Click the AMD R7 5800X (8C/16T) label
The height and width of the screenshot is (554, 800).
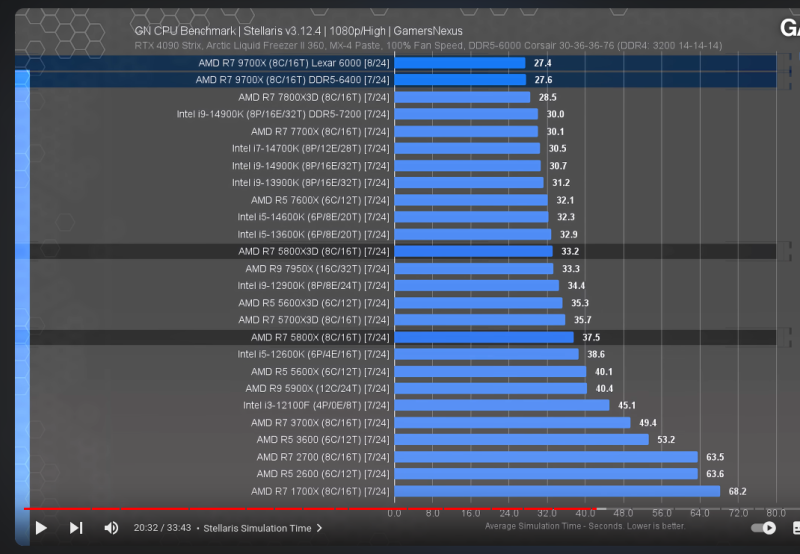coord(320,337)
